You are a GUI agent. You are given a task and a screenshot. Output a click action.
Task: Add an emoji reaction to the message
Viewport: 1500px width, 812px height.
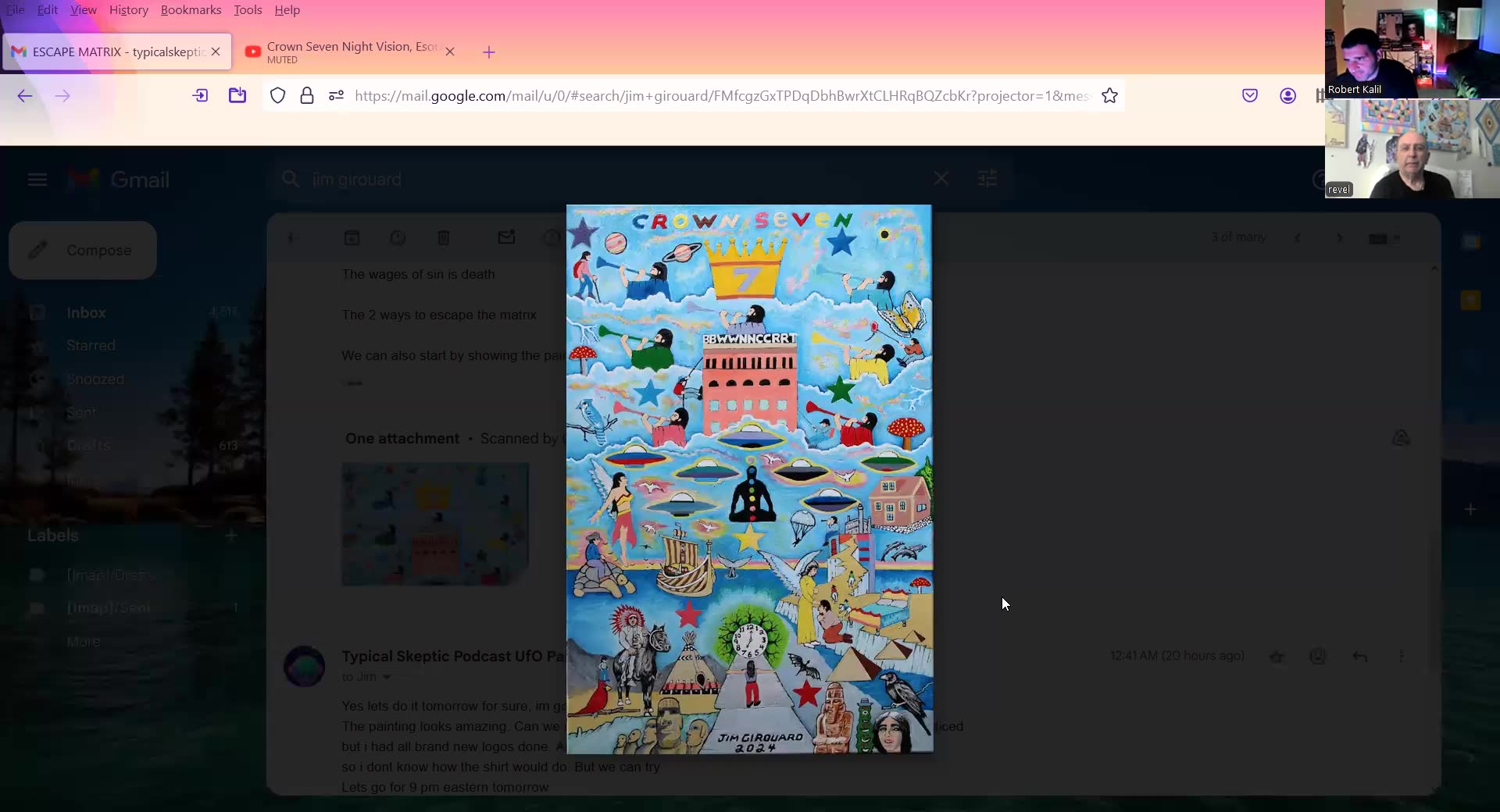(x=1318, y=656)
